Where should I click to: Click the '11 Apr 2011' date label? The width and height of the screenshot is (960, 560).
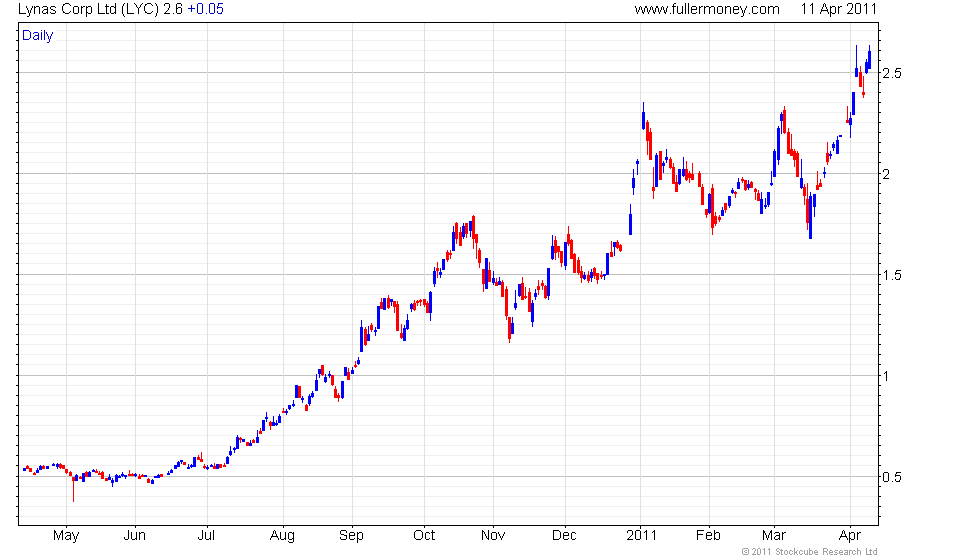point(839,9)
